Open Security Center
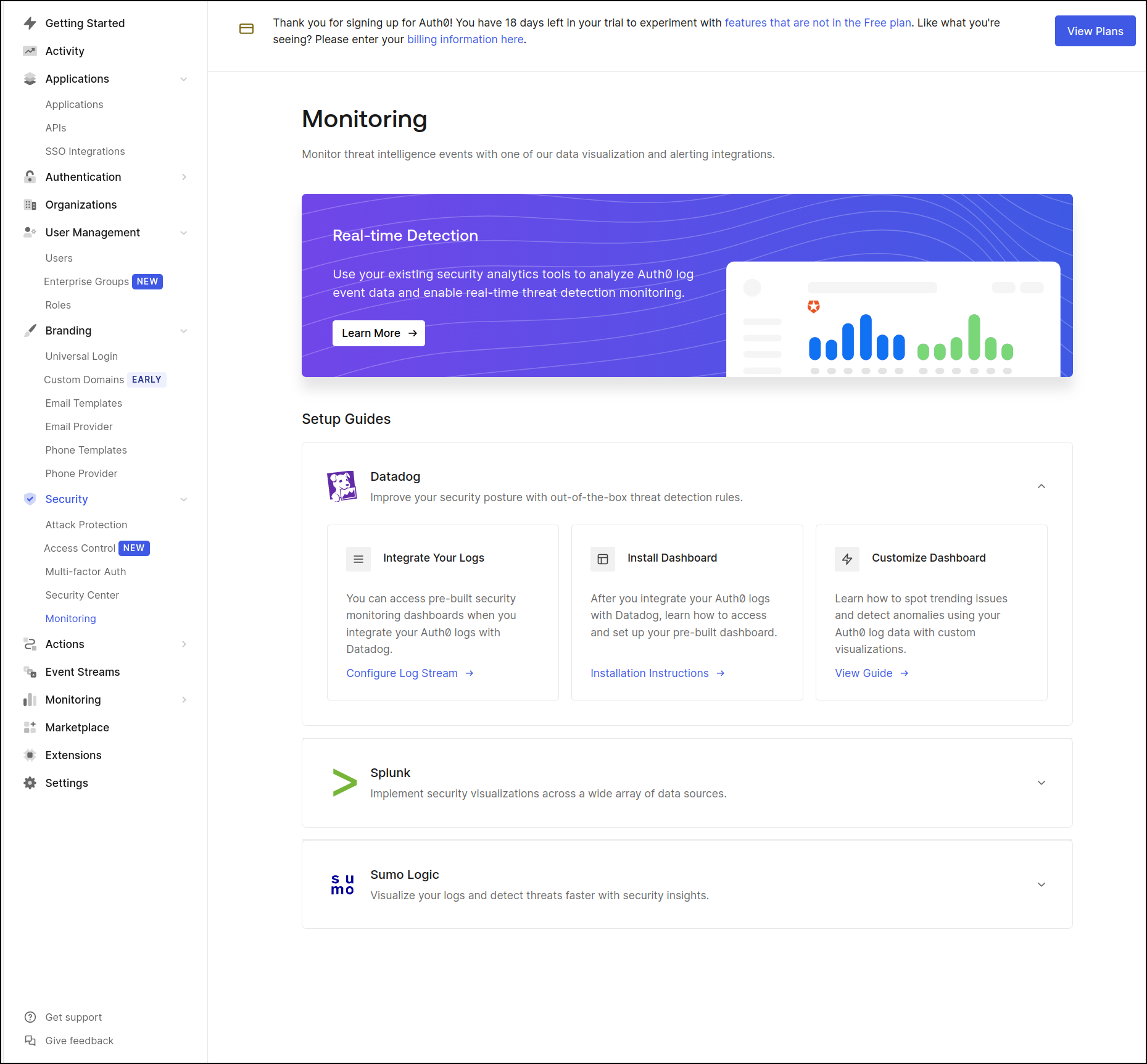Image resolution: width=1147 pixels, height=1064 pixels. click(x=82, y=595)
